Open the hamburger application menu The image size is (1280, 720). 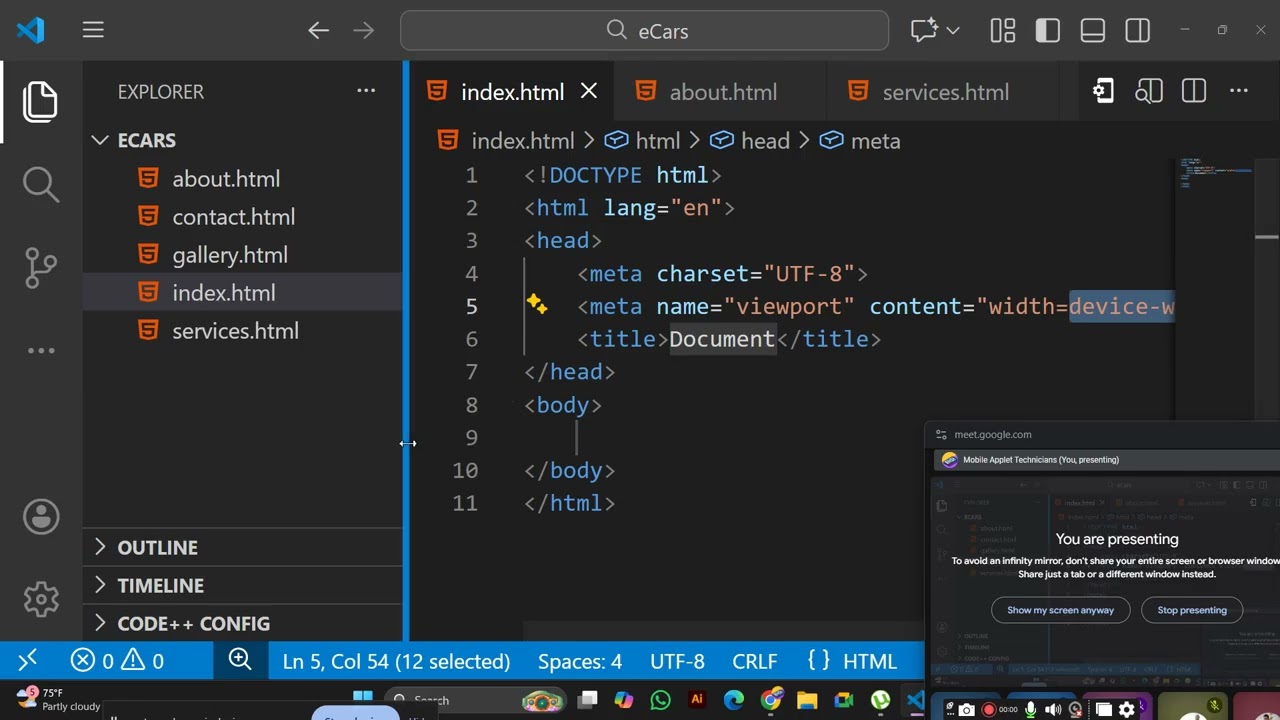click(93, 30)
